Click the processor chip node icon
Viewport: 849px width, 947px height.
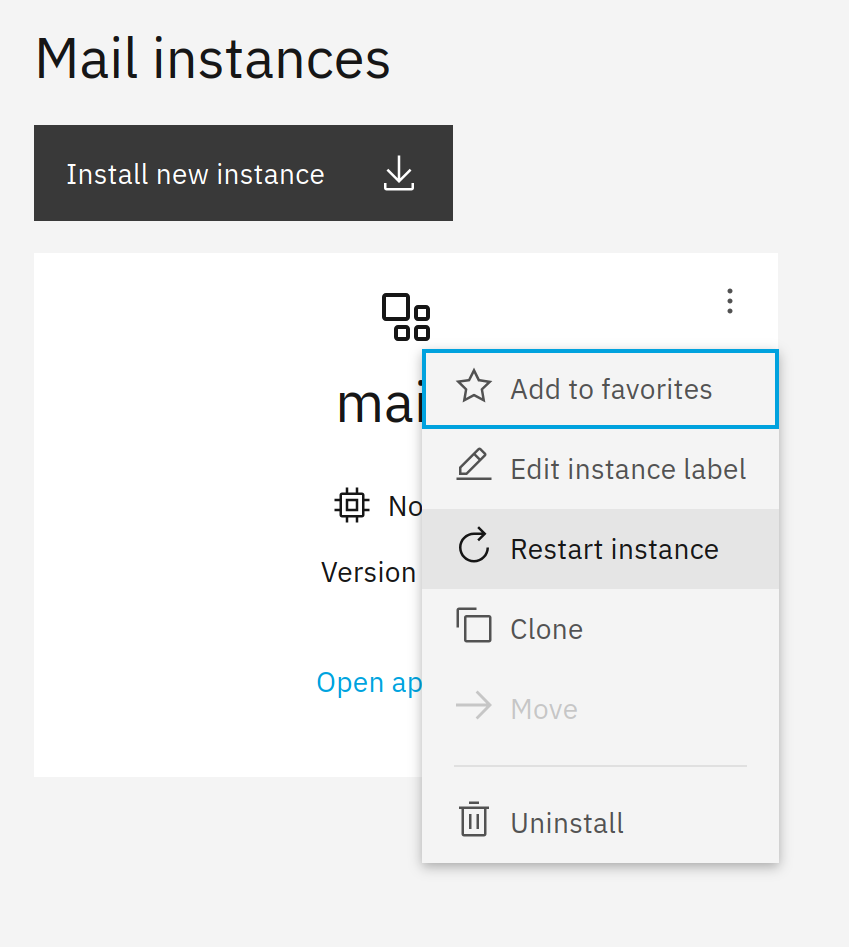coord(351,506)
